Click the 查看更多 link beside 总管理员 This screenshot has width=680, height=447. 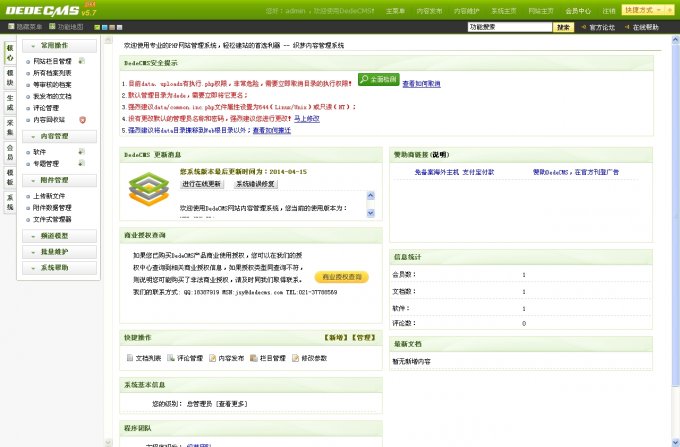[232, 404]
